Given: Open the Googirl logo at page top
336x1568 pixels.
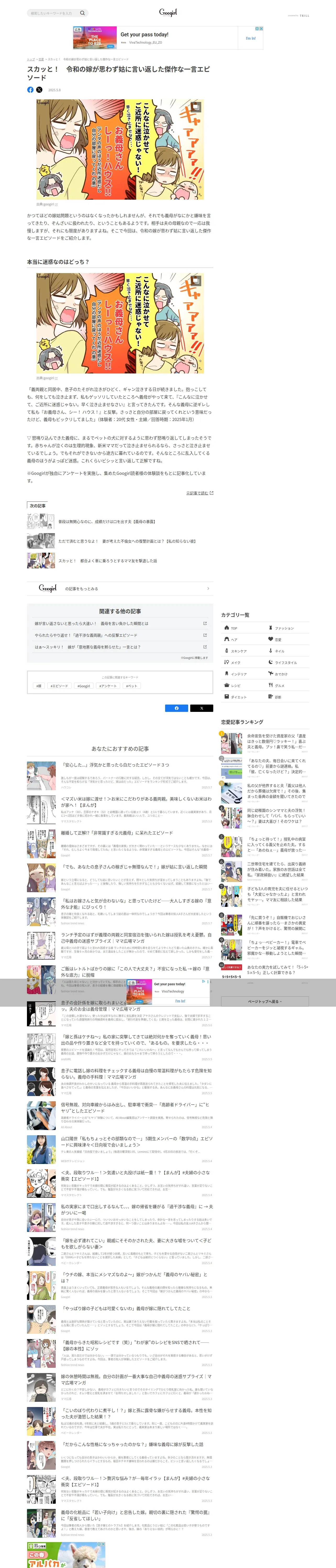Looking at the screenshot, I should [x=168, y=12].
